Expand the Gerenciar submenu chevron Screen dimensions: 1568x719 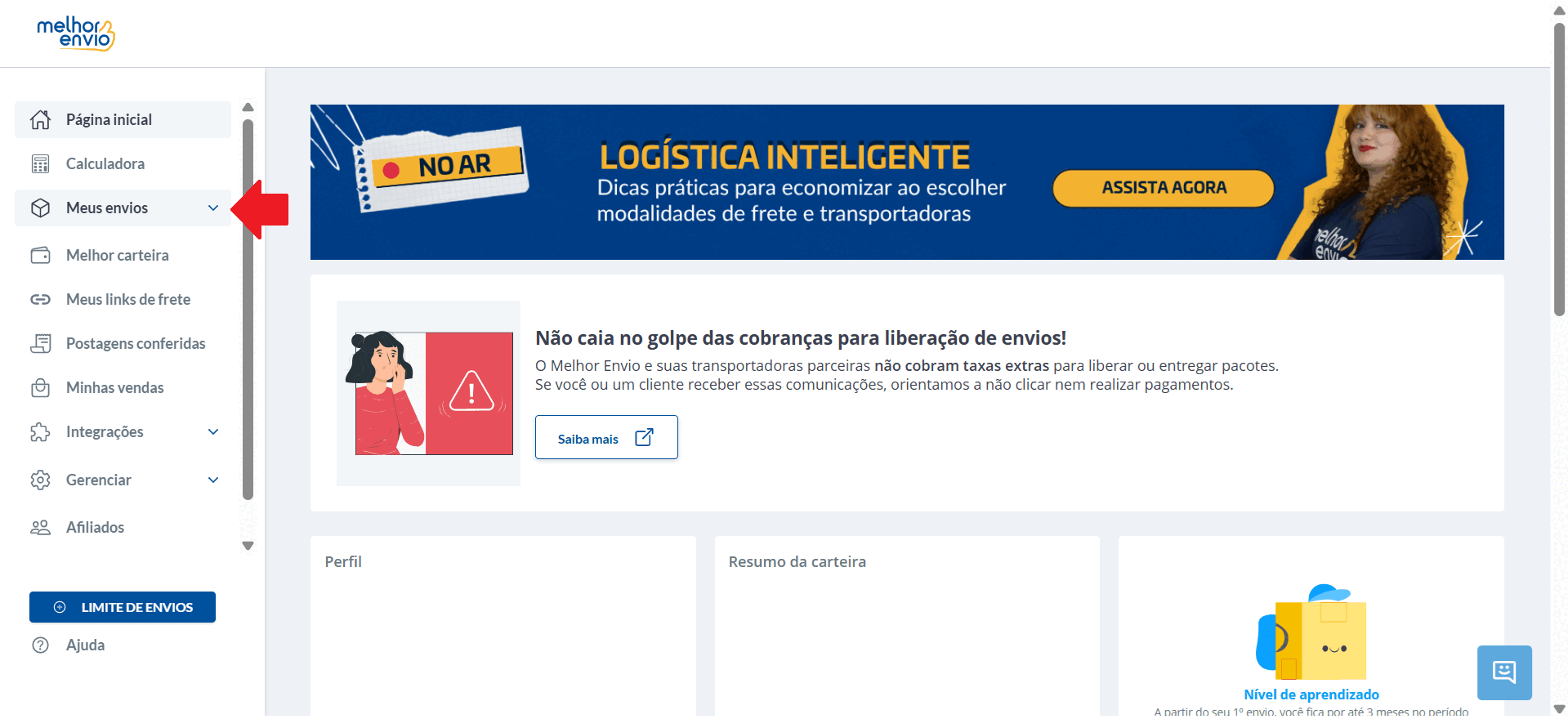(213, 480)
